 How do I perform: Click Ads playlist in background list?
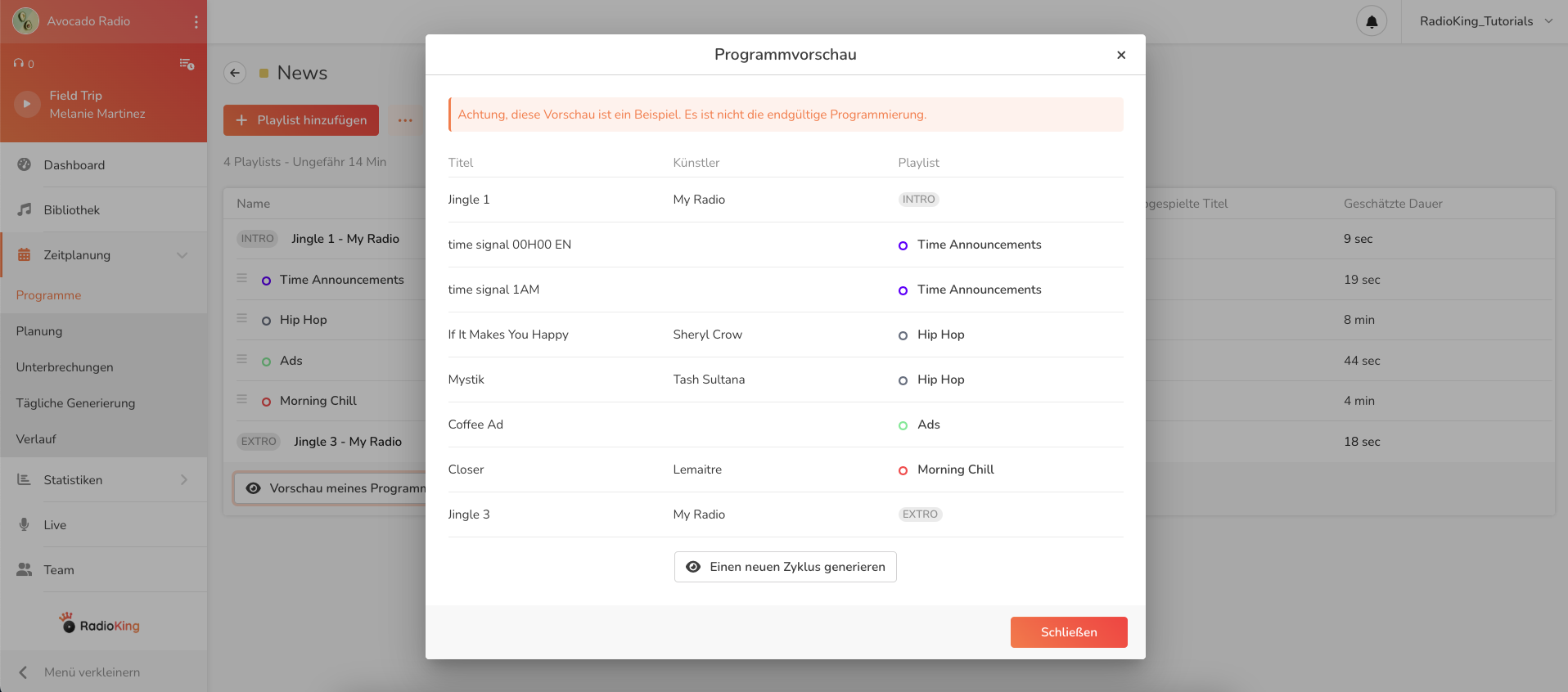[x=291, y=361]
